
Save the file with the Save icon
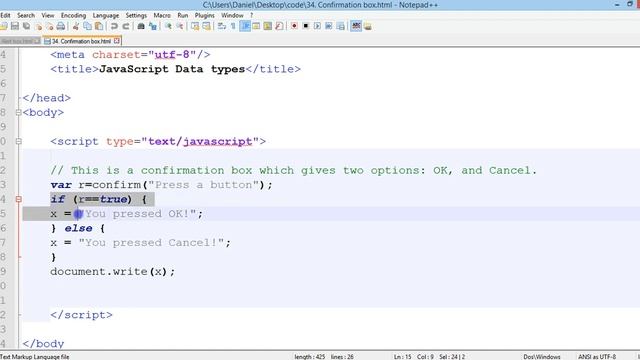(15, 26)
